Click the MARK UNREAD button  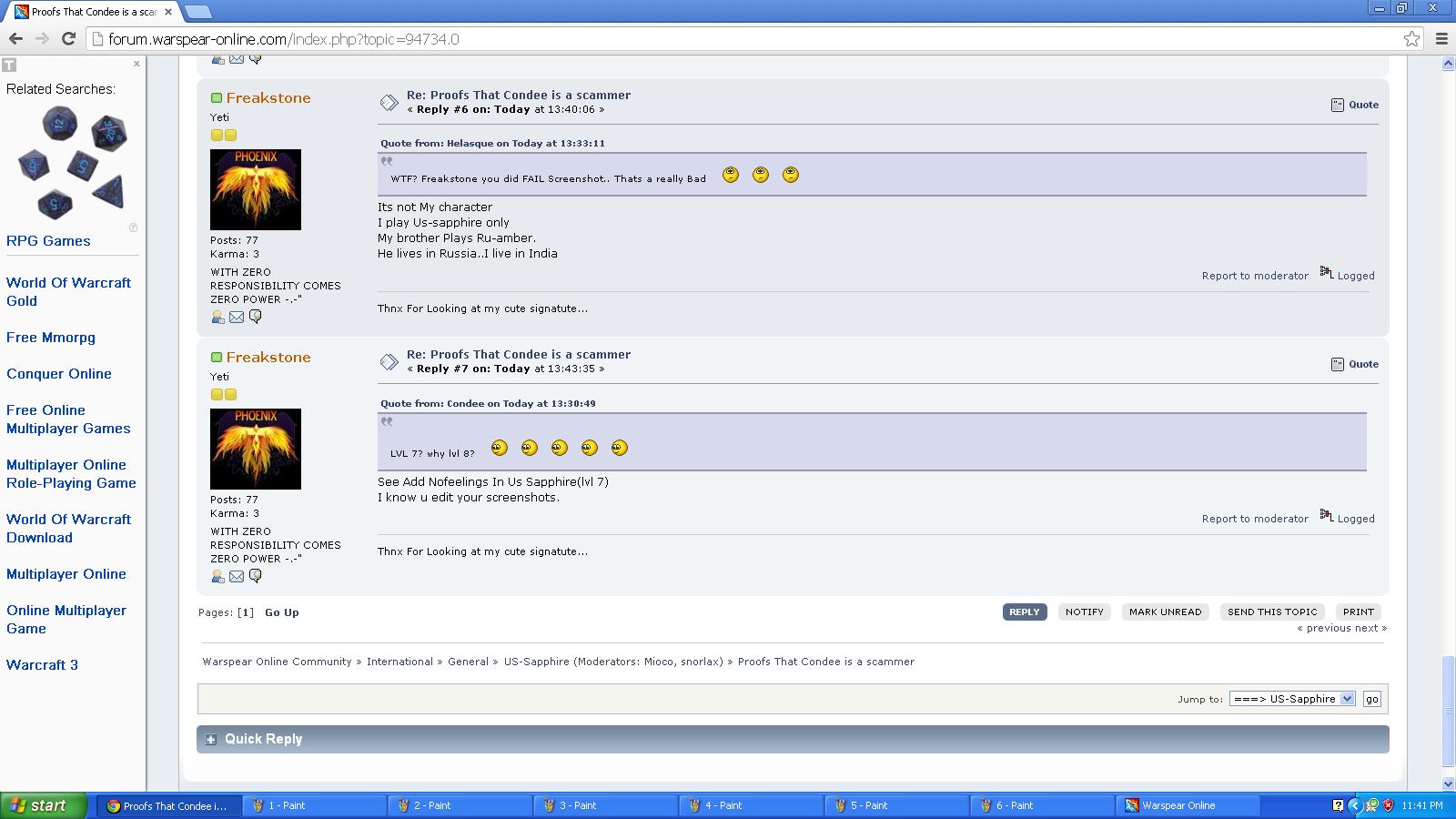(x=1165, y=612)
